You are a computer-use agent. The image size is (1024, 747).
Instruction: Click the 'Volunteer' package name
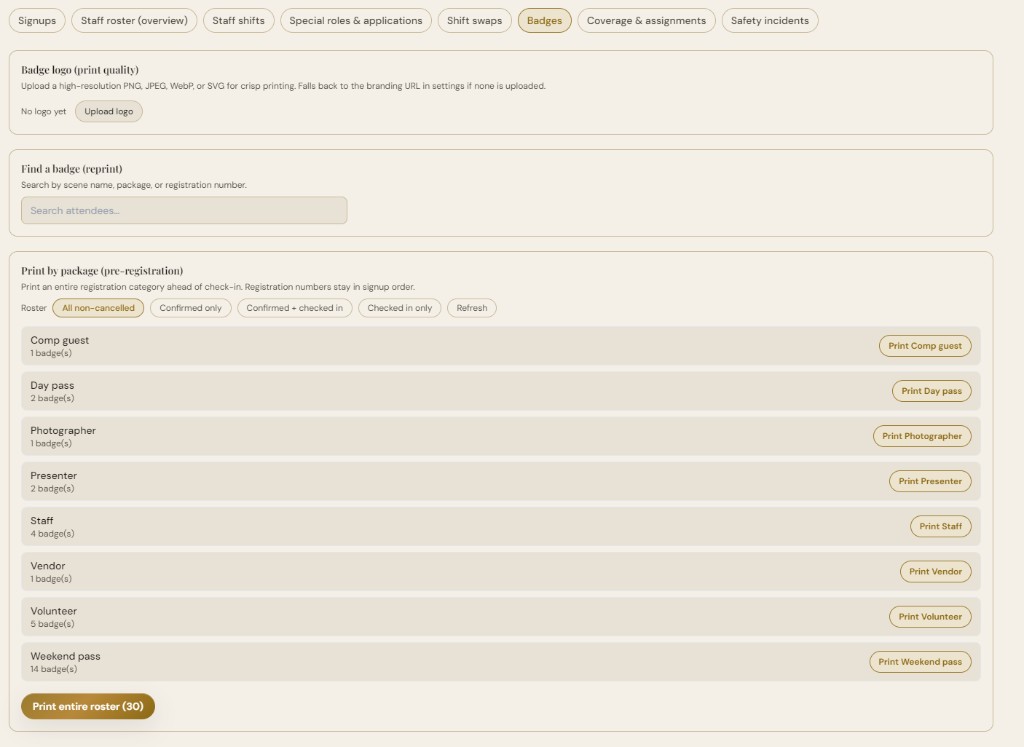point(54,611)
